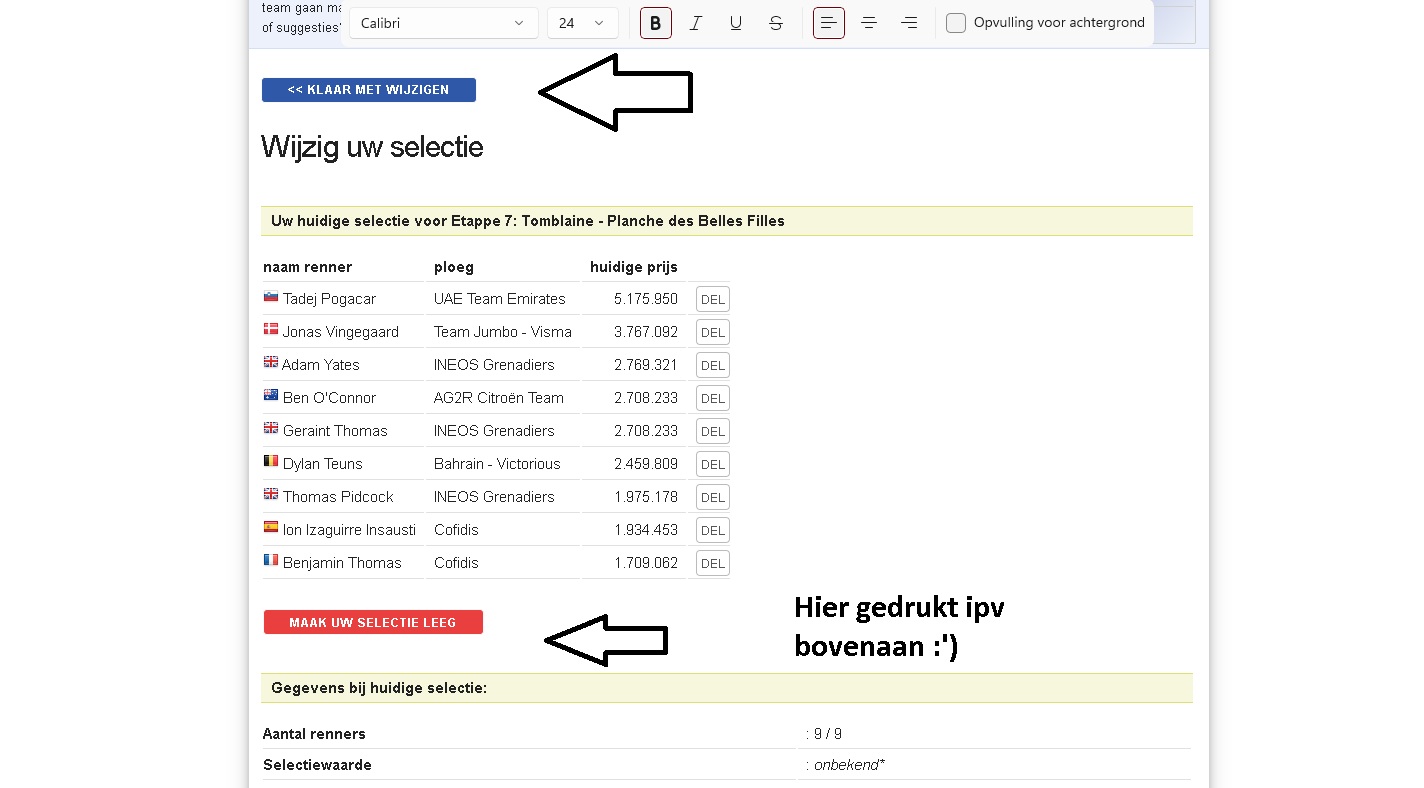
Task: Open the Calibri font dropdown
Action: click(444, 23)
